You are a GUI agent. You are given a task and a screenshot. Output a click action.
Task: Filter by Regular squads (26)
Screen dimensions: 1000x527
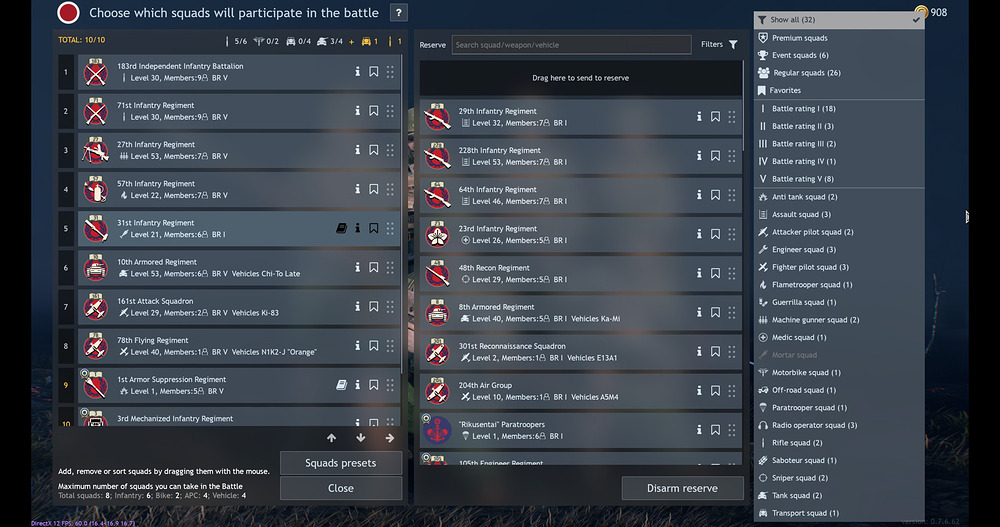pyautogui.click(x=839, y=73)
